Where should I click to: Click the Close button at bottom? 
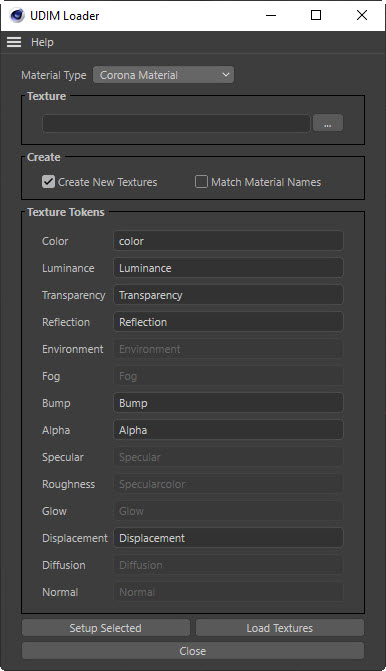point(193,651)
